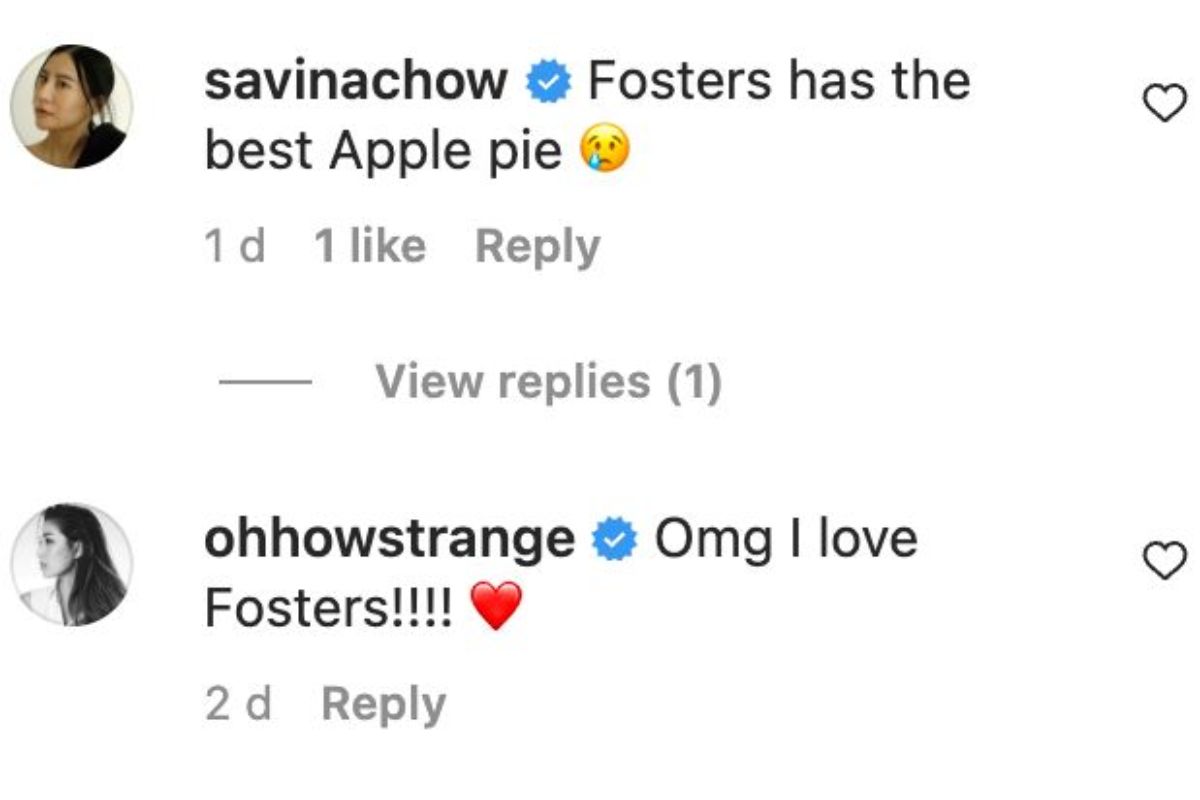Screen dimensions: 1200x800
Task: Click the "Fosters has the best Apple pie" text
Action: [x=778, y=80]
